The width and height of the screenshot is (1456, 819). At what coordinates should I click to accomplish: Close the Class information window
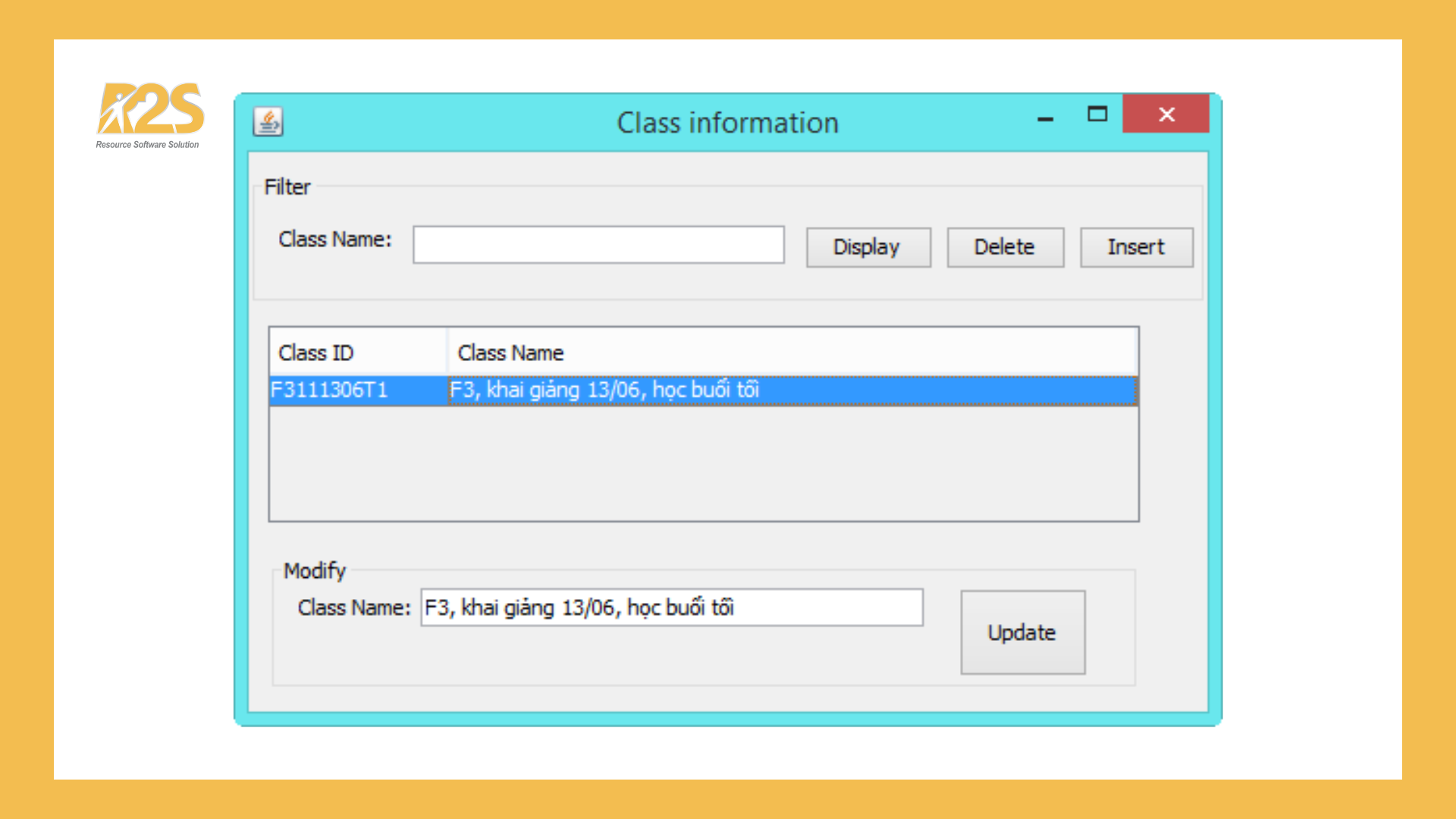(x=1166, y=115)
